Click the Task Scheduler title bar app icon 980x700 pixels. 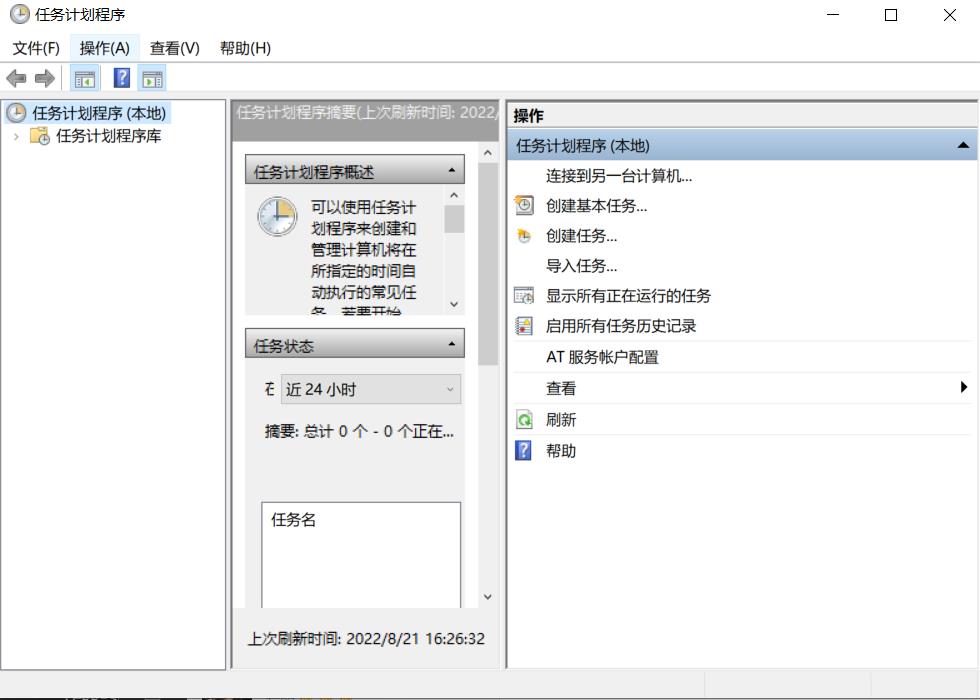tap(19, 14)
